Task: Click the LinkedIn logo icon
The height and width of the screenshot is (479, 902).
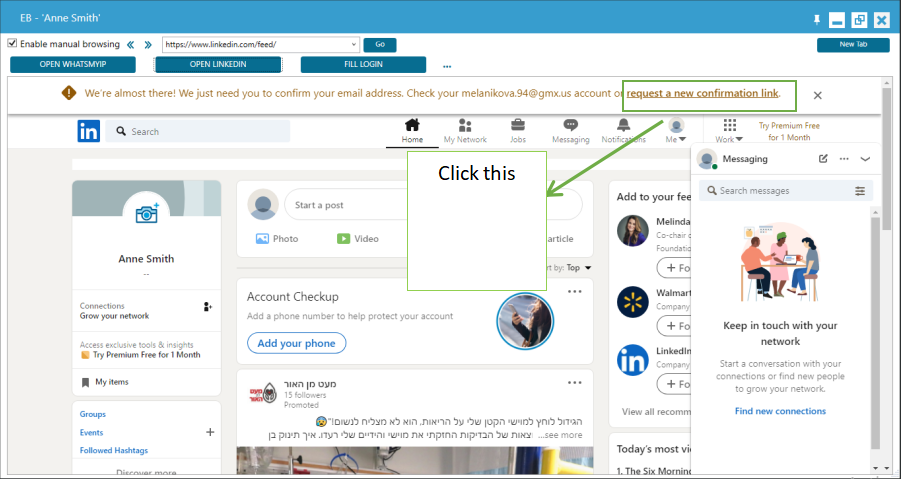Action: pyautogui.click(x=89, y=131)
